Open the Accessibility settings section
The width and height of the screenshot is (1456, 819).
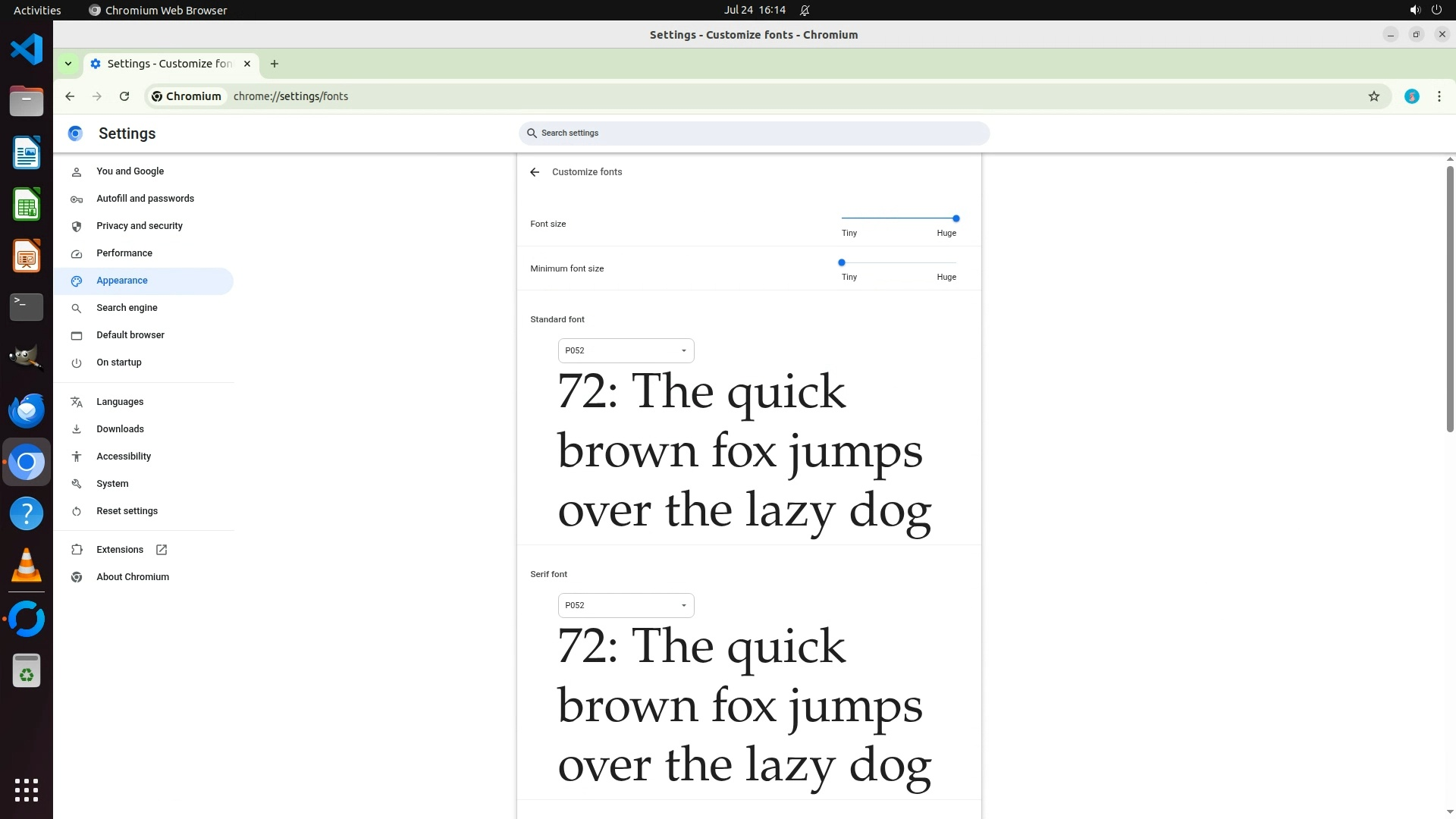click(124, 457)
